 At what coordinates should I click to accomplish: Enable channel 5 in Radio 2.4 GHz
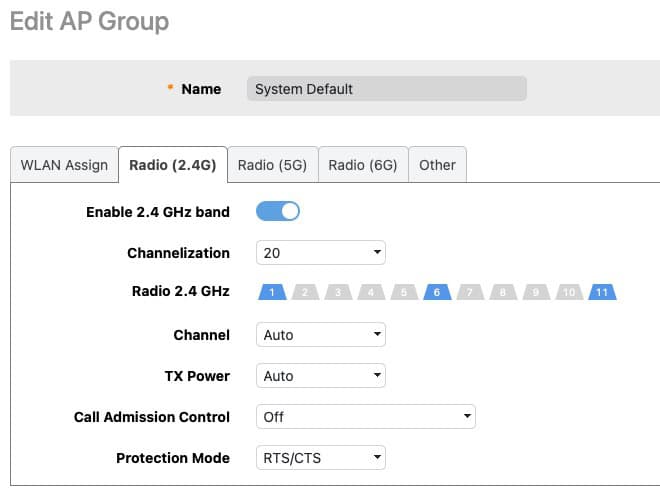404,292
